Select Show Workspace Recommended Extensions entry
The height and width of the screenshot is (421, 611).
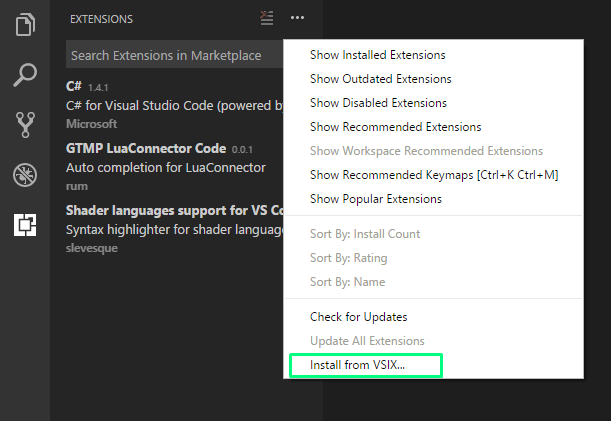click(x=433, y=151)
